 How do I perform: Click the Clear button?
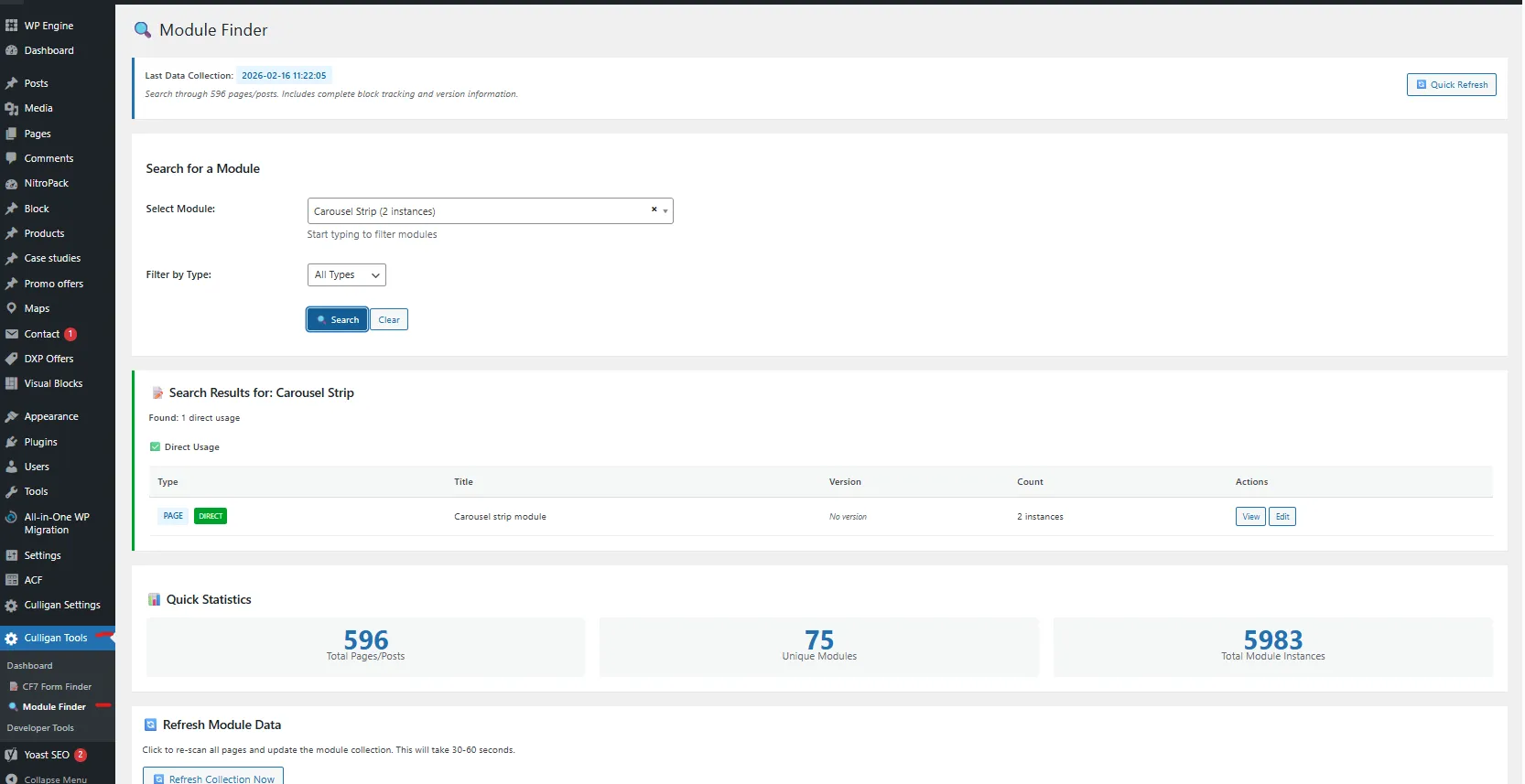pos(389,319)
